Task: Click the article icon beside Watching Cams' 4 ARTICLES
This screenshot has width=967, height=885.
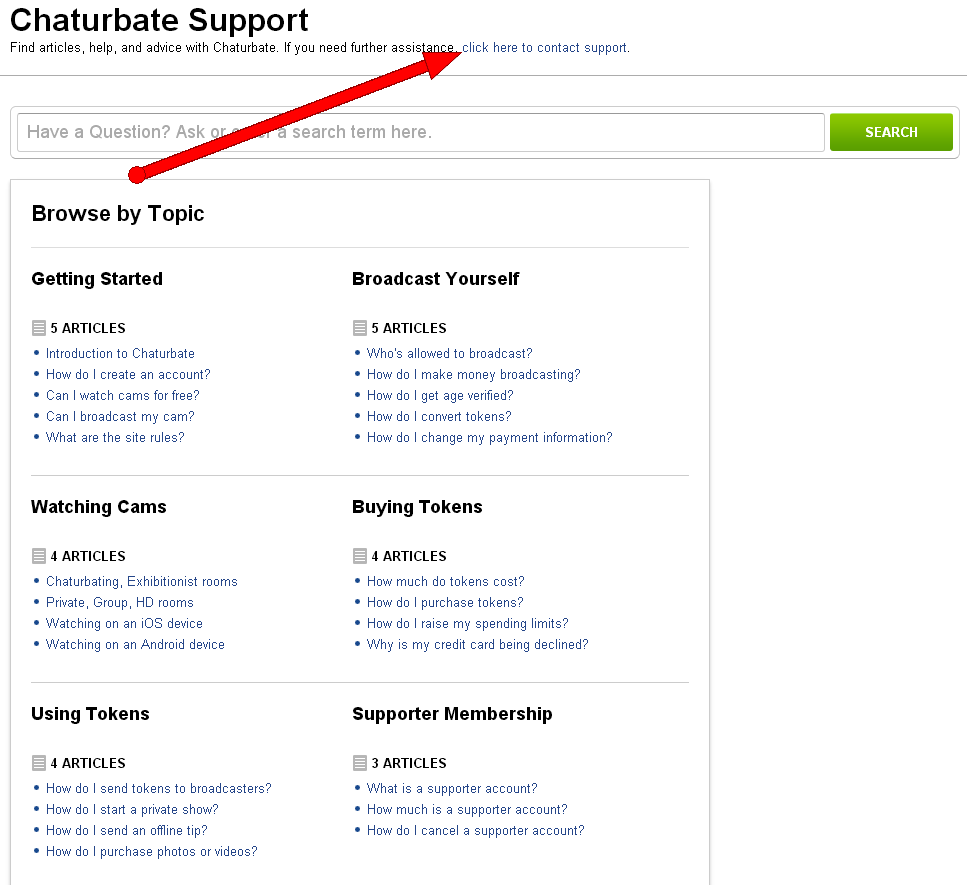Action: (x=39, y=556)
